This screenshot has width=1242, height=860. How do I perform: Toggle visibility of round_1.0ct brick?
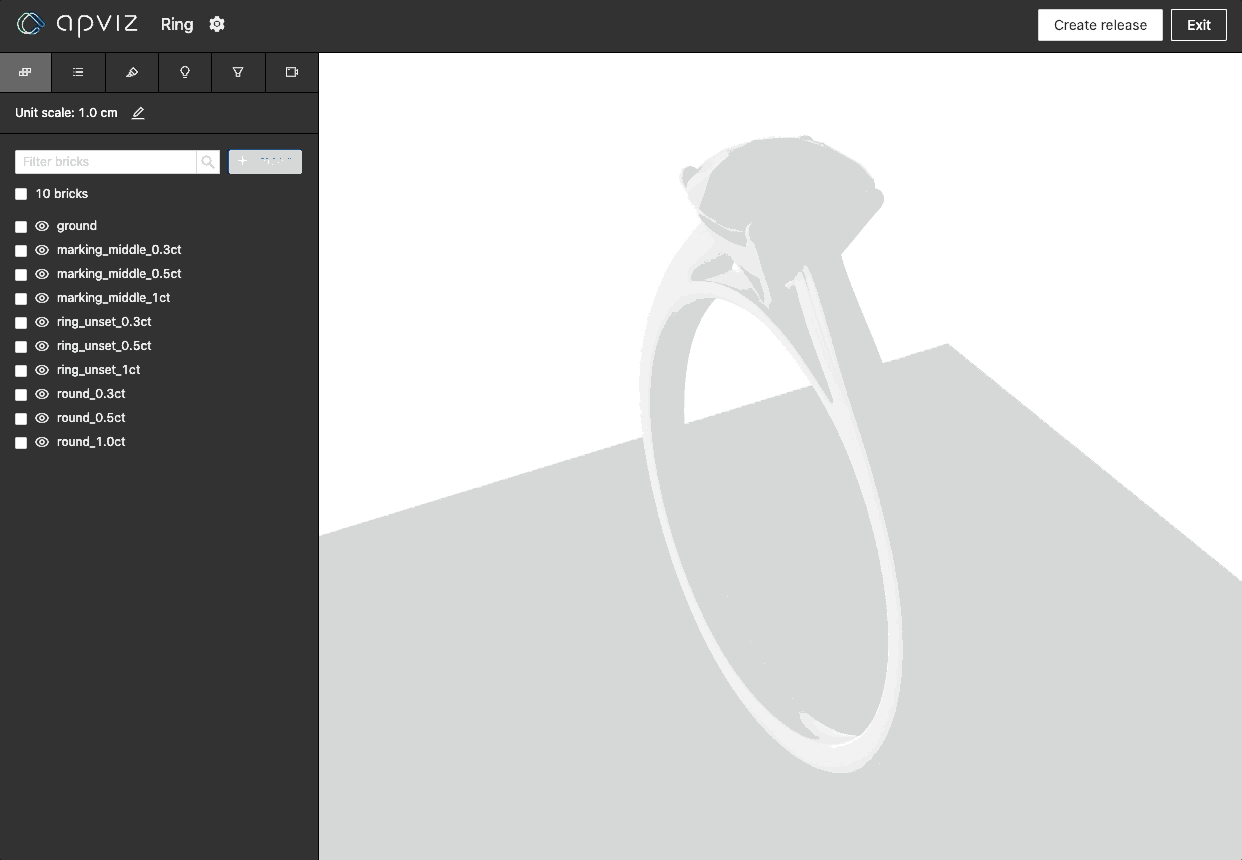42,442
